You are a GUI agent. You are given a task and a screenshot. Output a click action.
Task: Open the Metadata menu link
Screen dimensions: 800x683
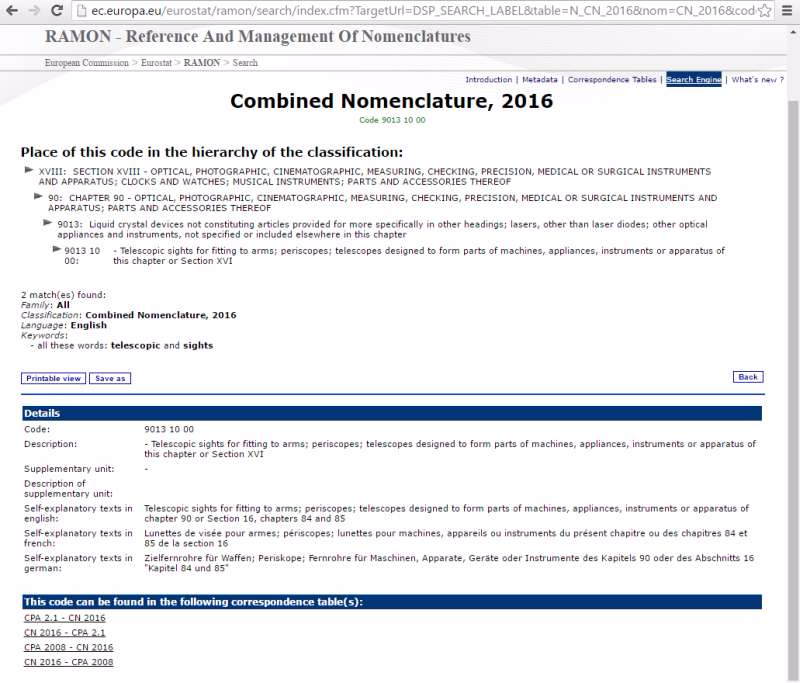pyautogui.click(x=539, y=80)
